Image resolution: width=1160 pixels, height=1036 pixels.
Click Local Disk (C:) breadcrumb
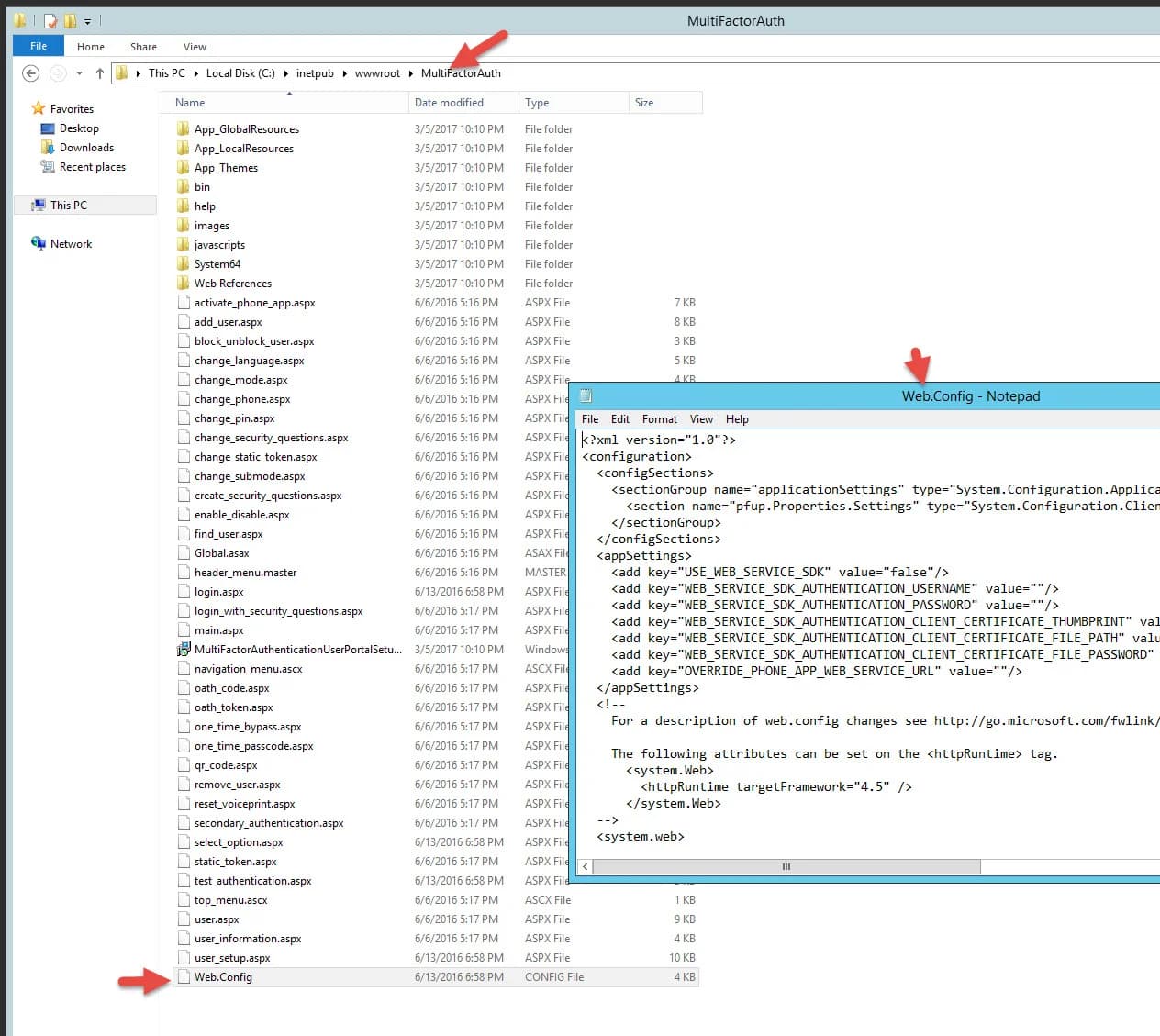tap(240, 73)
